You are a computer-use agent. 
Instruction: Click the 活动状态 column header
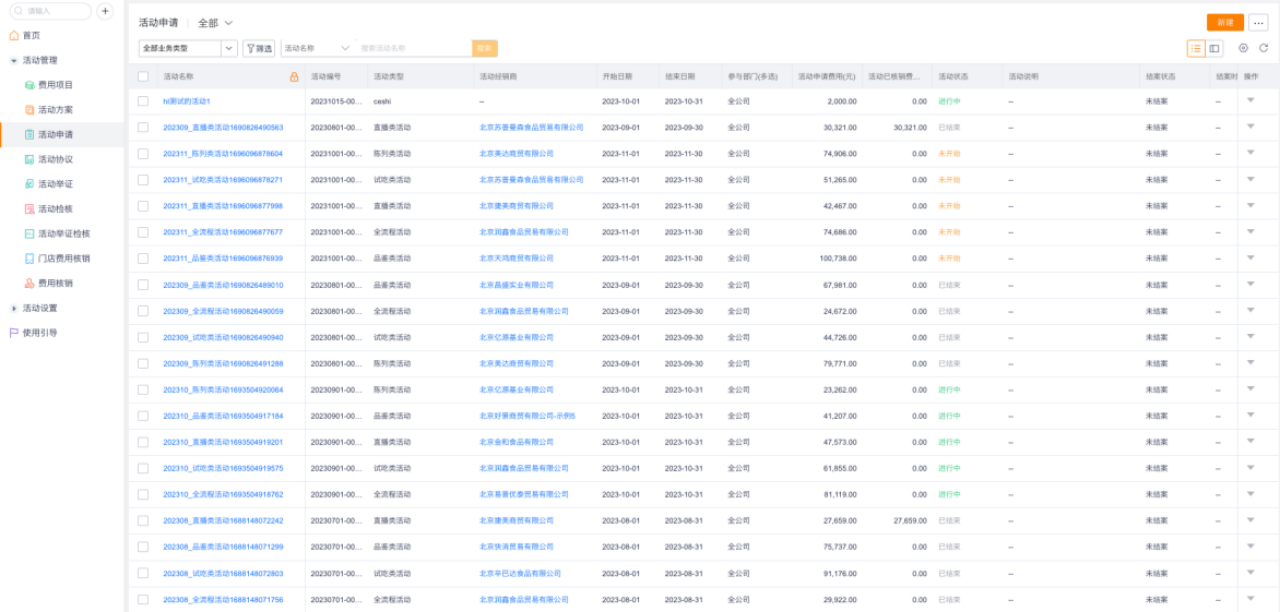[953, 76]
